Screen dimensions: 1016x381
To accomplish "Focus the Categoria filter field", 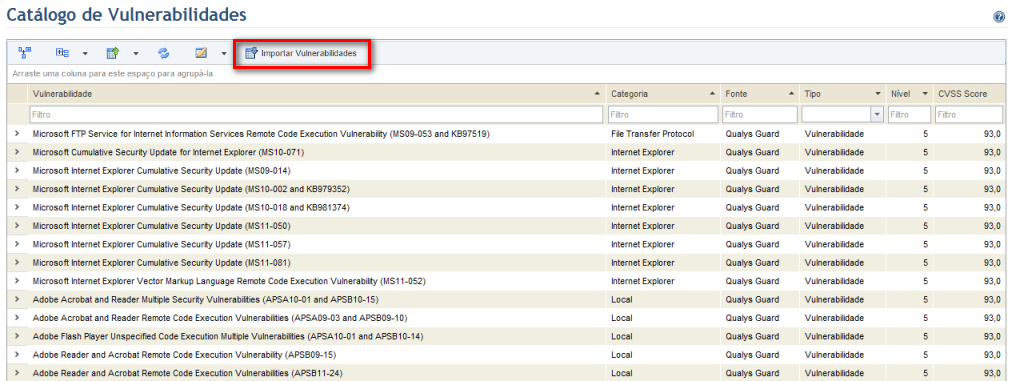I will pyautogui.click(x=663, y=114).
